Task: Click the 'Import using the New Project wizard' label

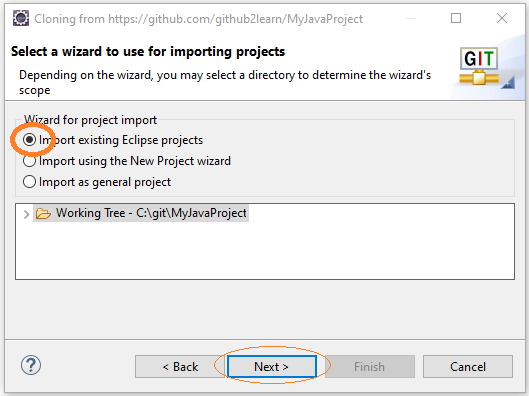Action: (x=135, y=161)
